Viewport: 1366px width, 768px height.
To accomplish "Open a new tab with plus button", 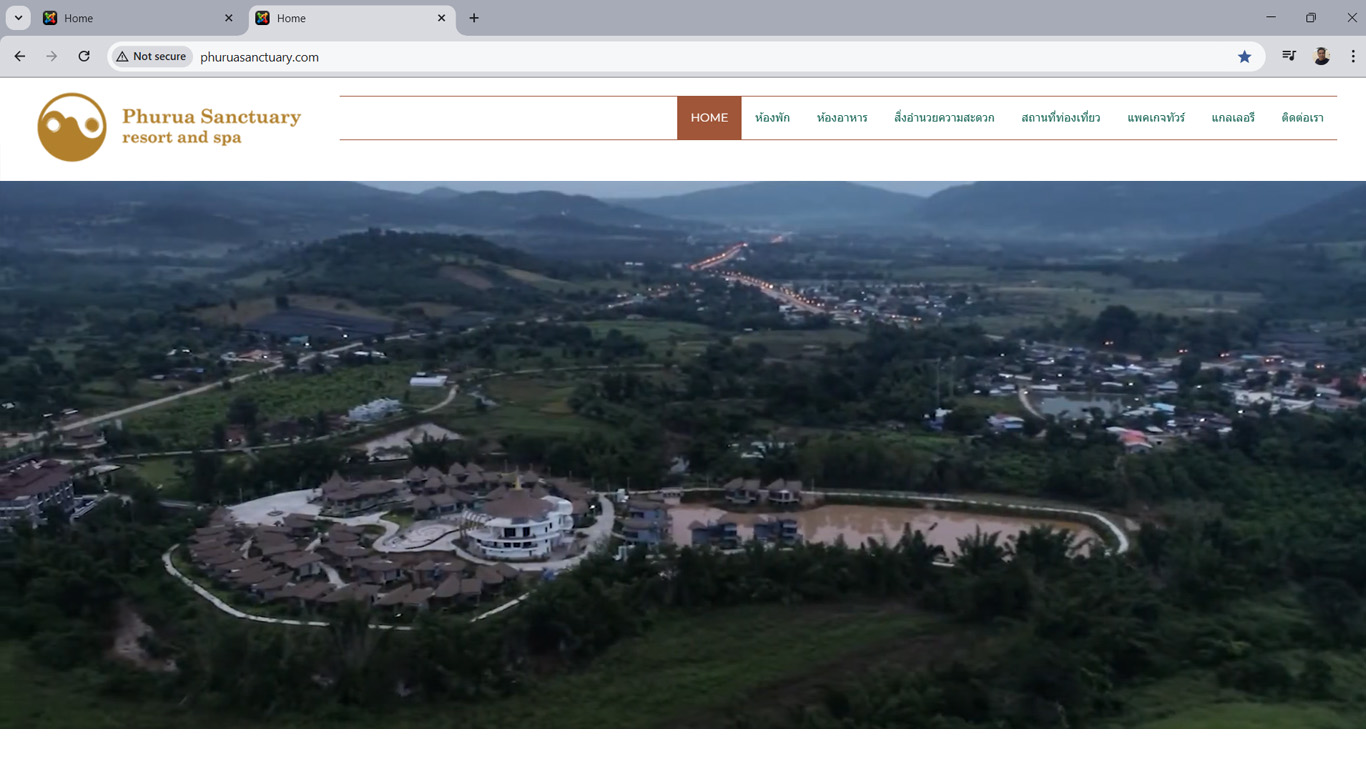I will tap(474, 18).
